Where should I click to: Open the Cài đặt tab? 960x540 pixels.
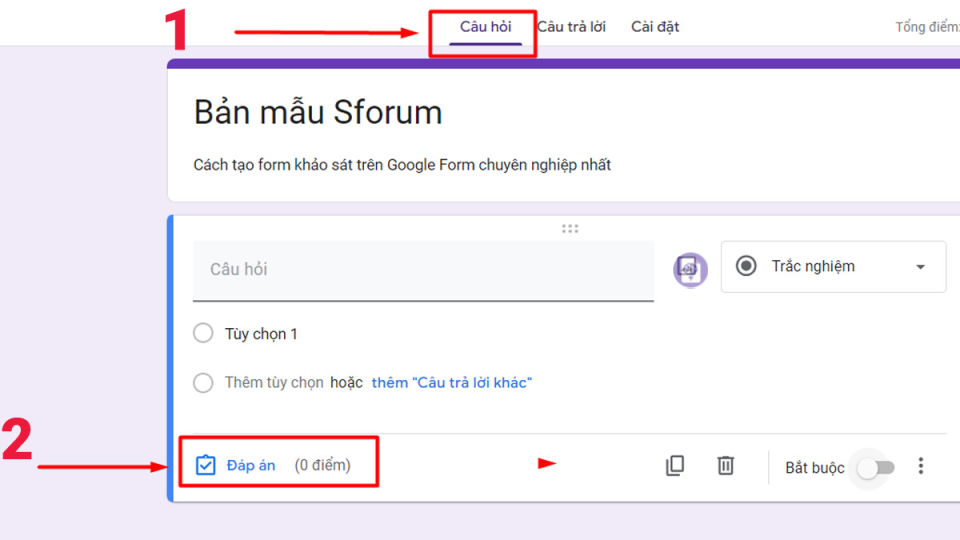655,27
